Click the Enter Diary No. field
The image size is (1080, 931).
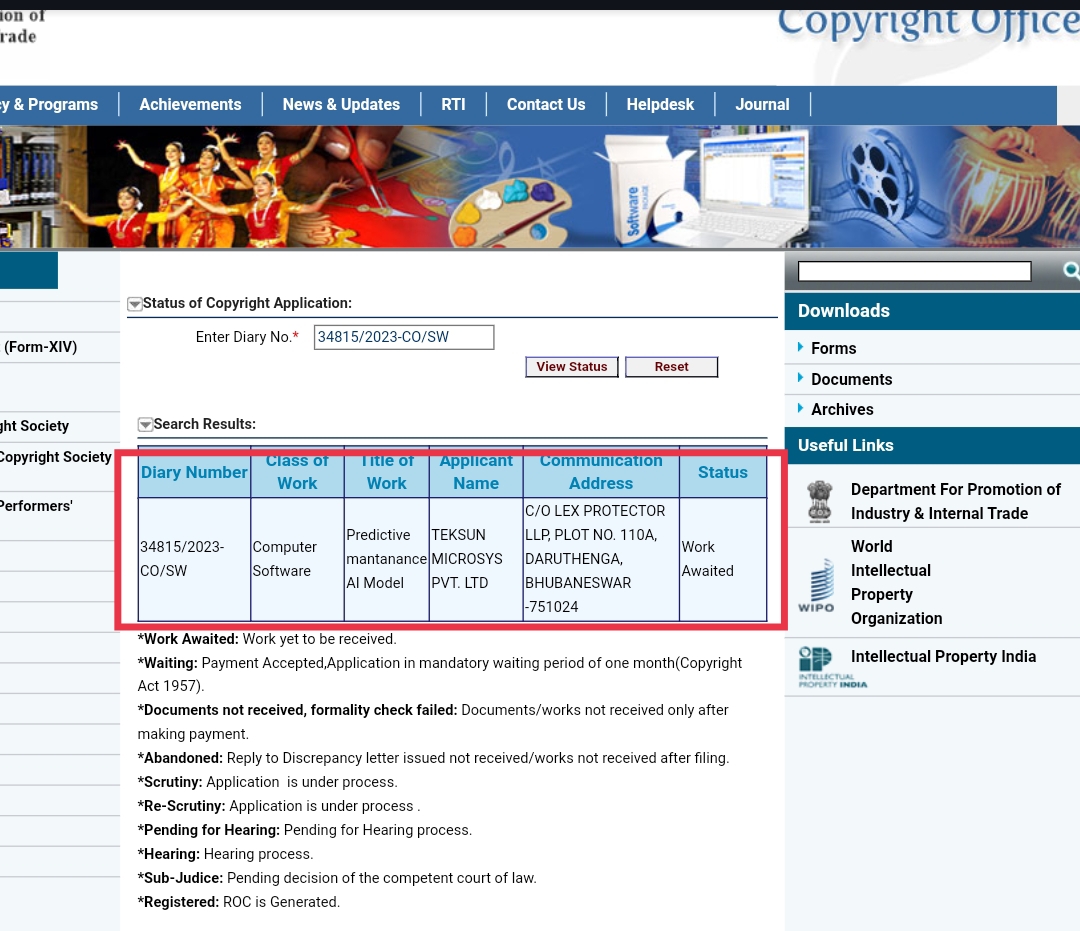click(403, 337)
